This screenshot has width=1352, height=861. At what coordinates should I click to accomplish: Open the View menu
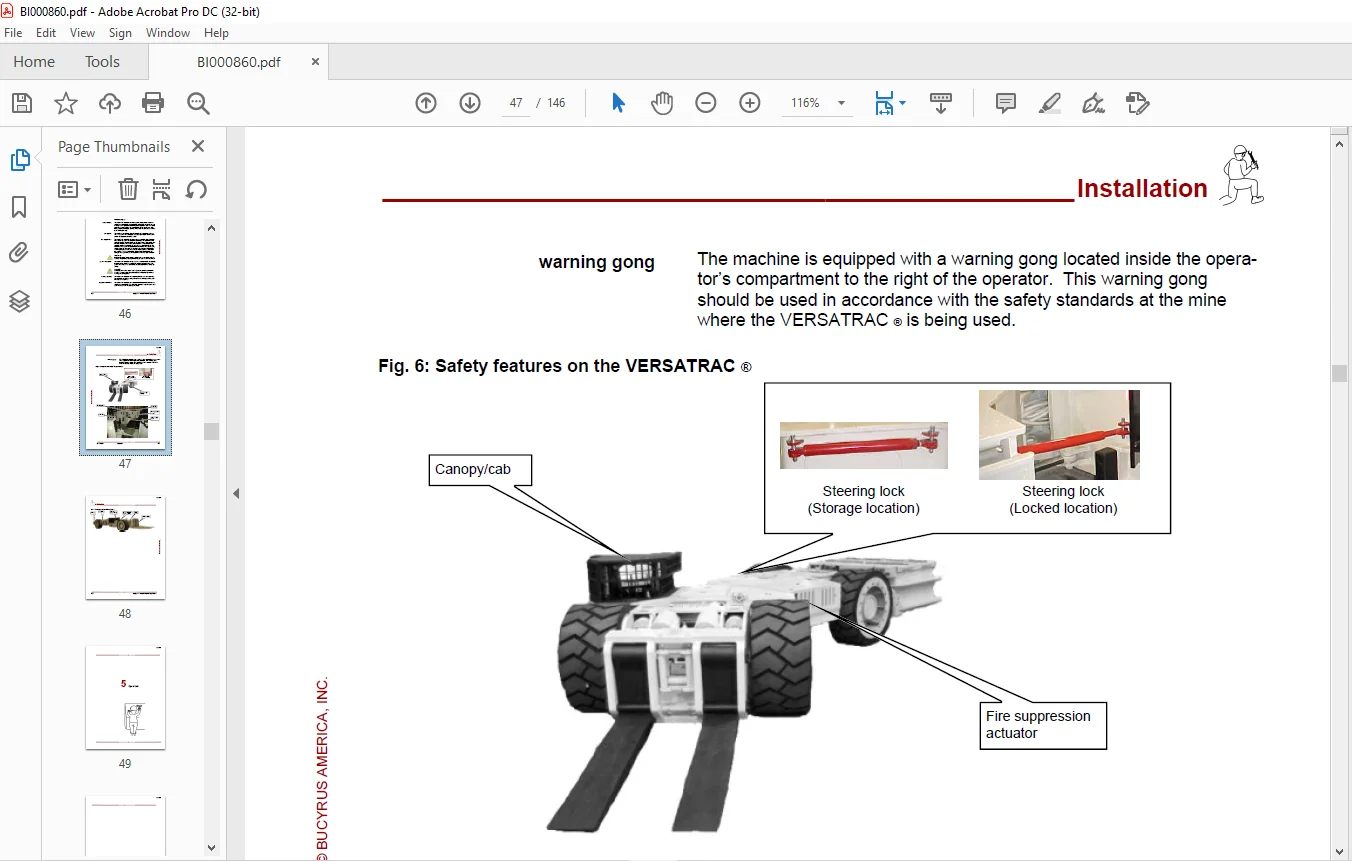pos(83,33)
